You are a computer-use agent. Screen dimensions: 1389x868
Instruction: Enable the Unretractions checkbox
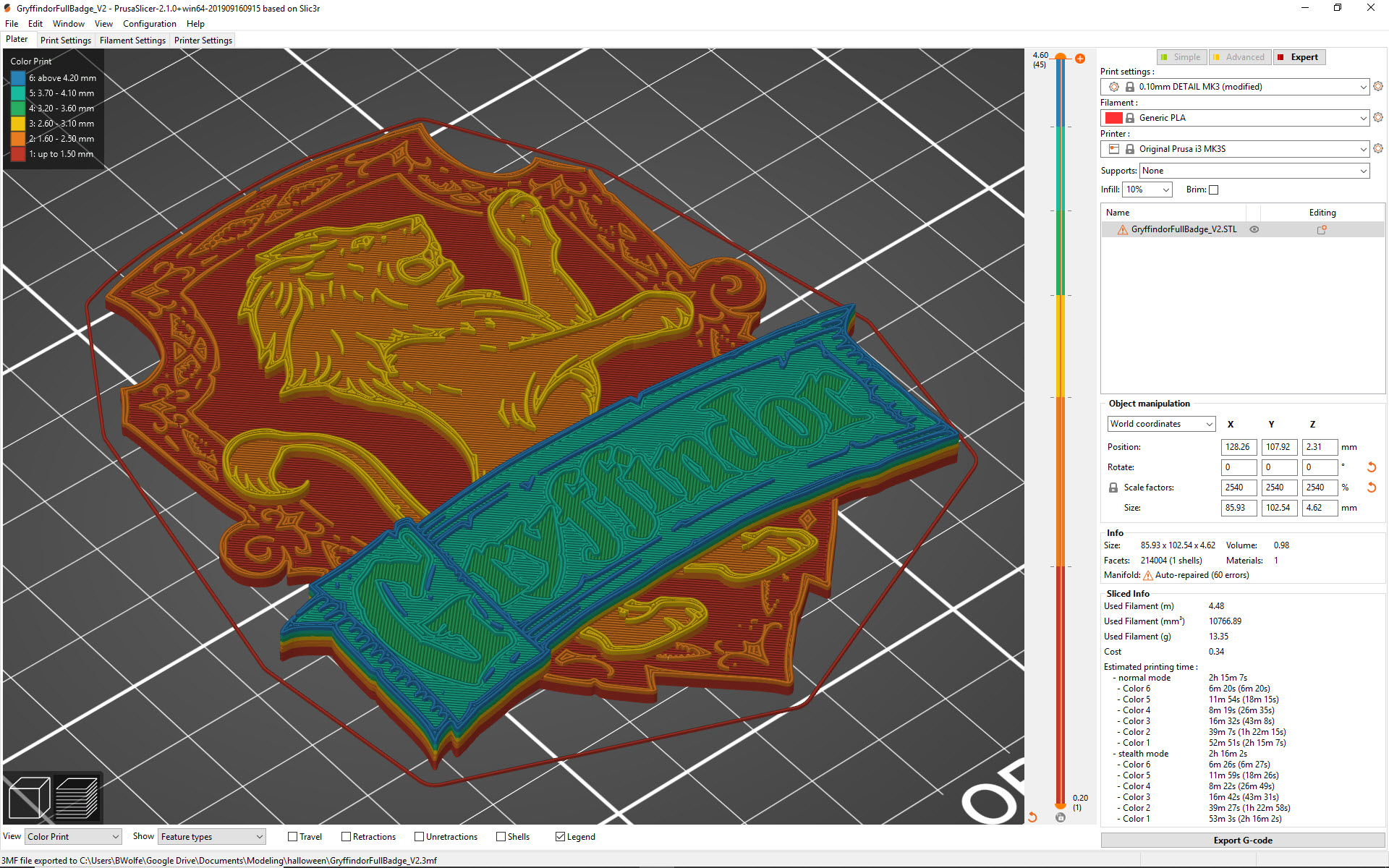click(x=419, y=837)
